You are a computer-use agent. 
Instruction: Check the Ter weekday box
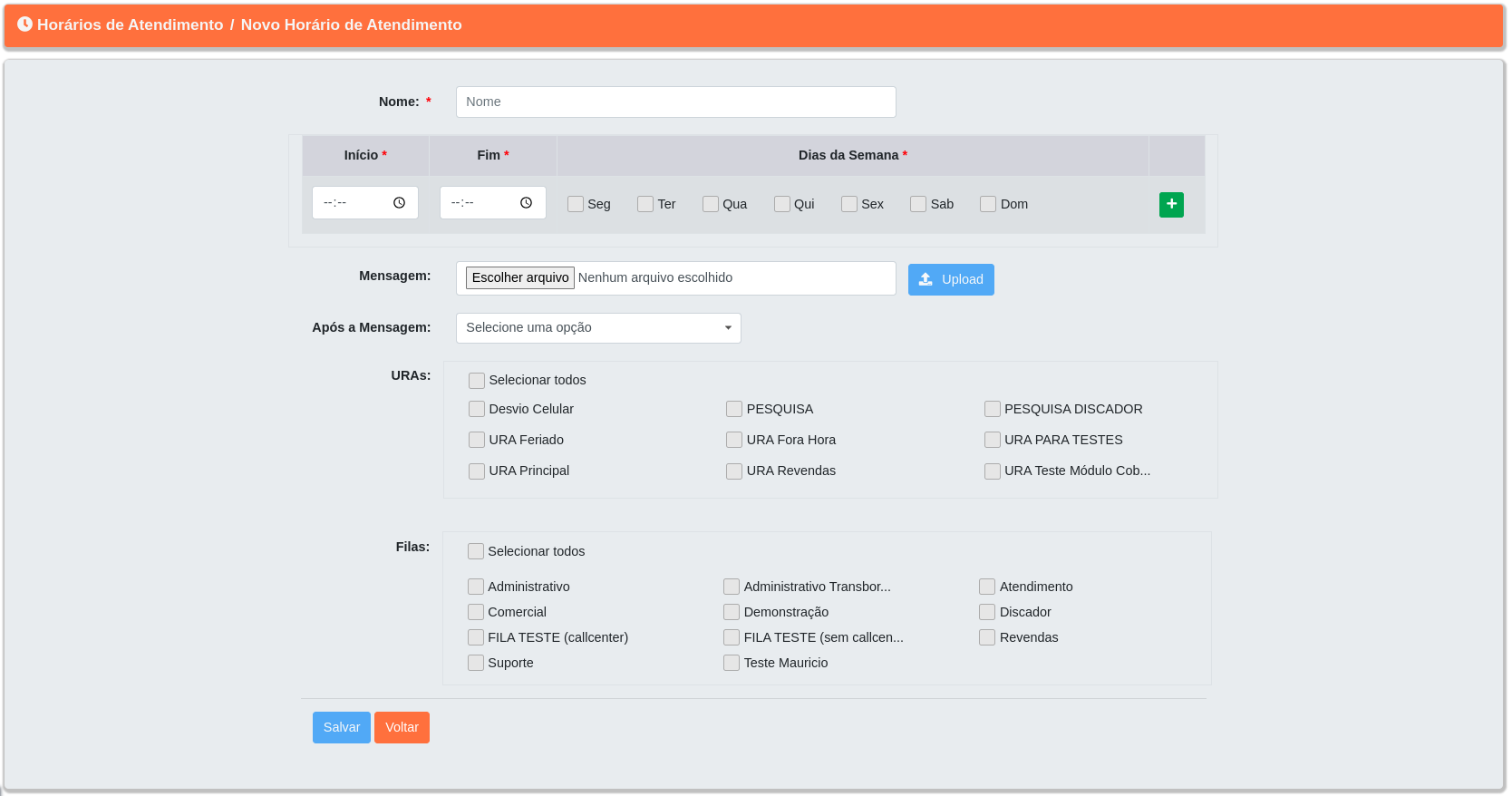[645, 204]
